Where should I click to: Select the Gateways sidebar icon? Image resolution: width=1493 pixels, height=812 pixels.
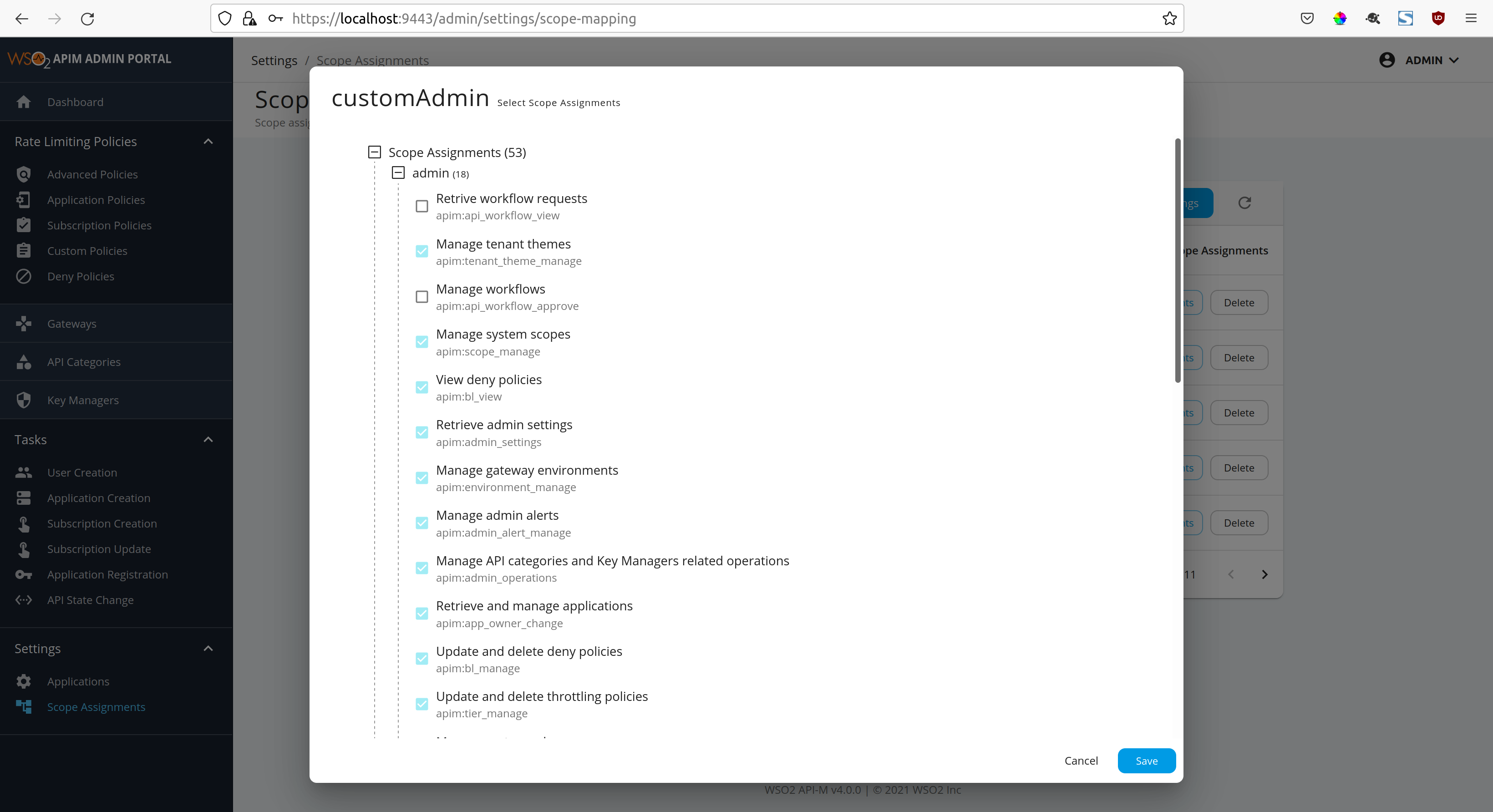(x=24, y=324)
